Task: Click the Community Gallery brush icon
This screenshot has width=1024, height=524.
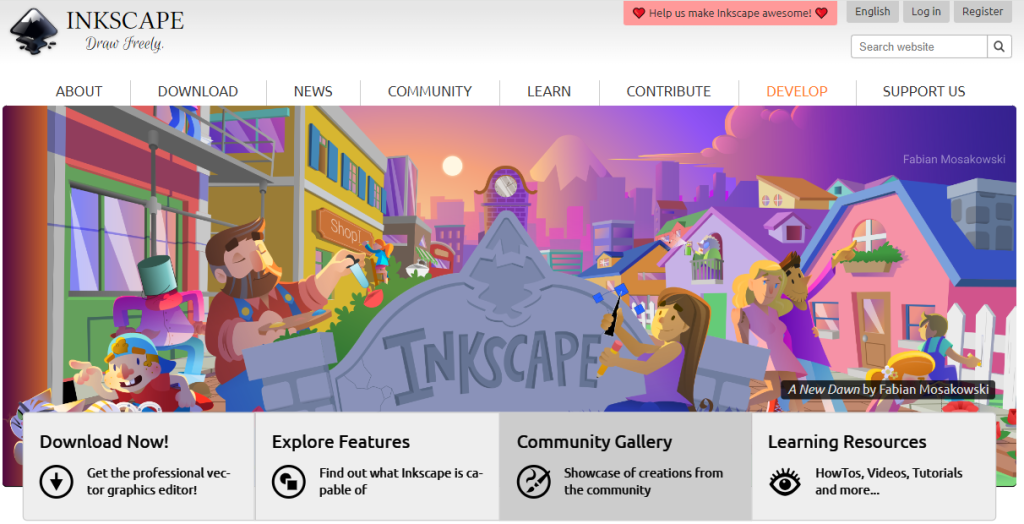Action: pyautogui.click(x=534, y=482)
